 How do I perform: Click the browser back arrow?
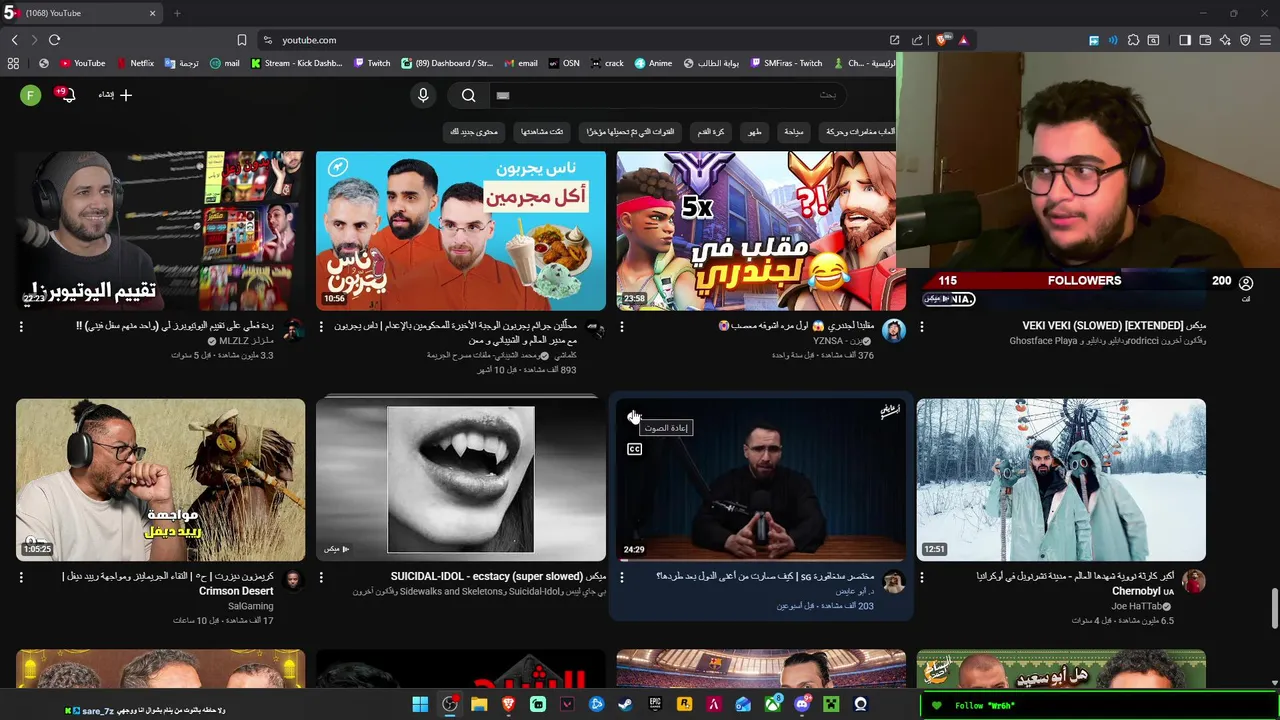pos(14,40)
